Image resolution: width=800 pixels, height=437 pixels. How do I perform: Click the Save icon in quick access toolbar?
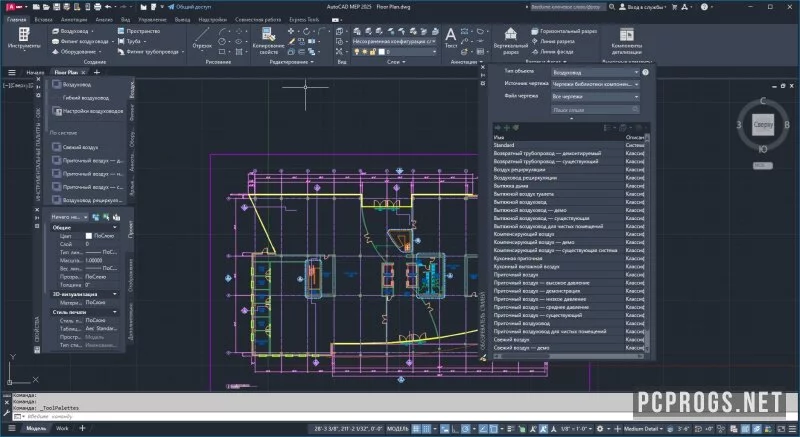57,7
